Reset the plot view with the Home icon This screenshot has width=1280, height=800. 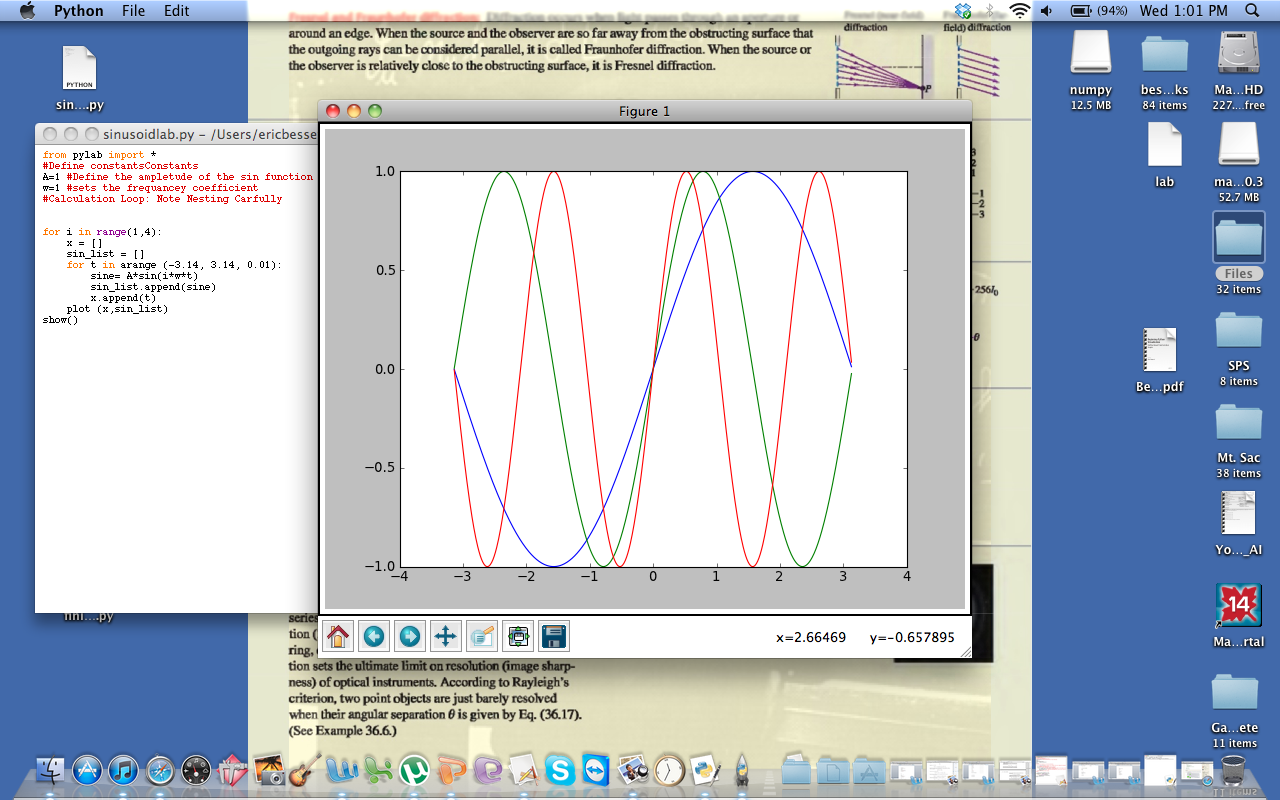click(x=339, y=636)
